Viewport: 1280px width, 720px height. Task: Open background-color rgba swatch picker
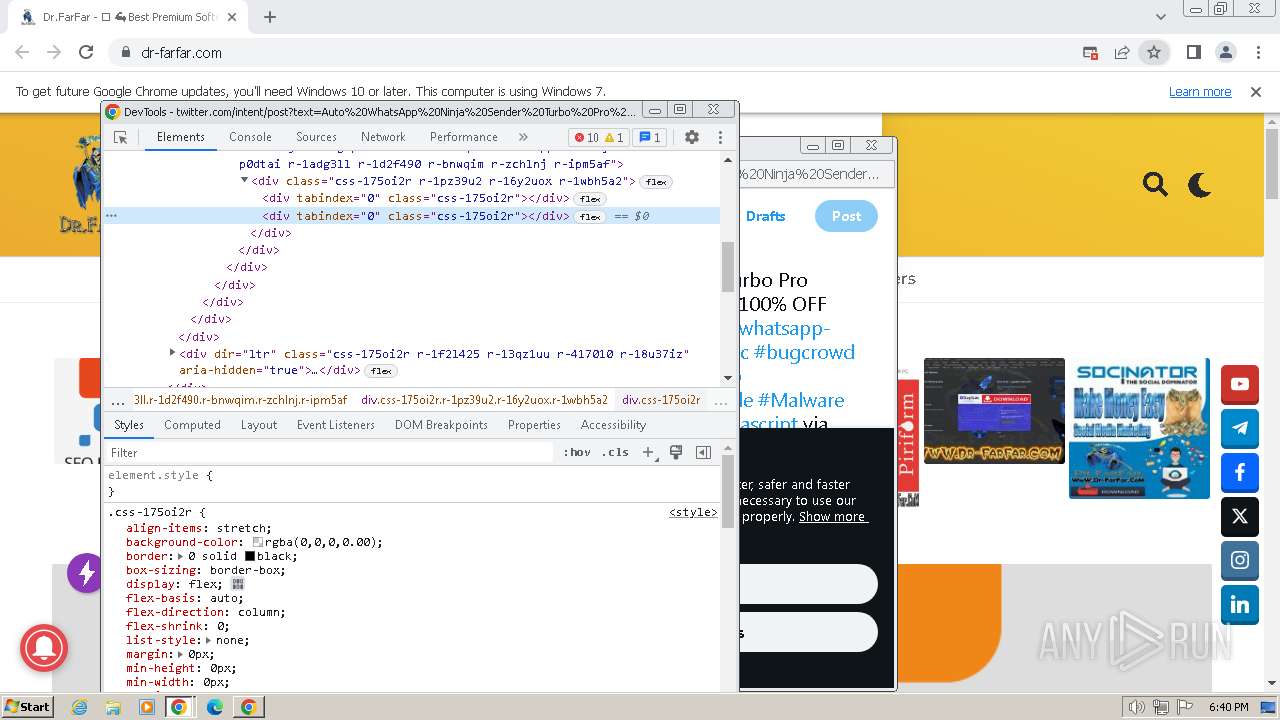point(258,542)
